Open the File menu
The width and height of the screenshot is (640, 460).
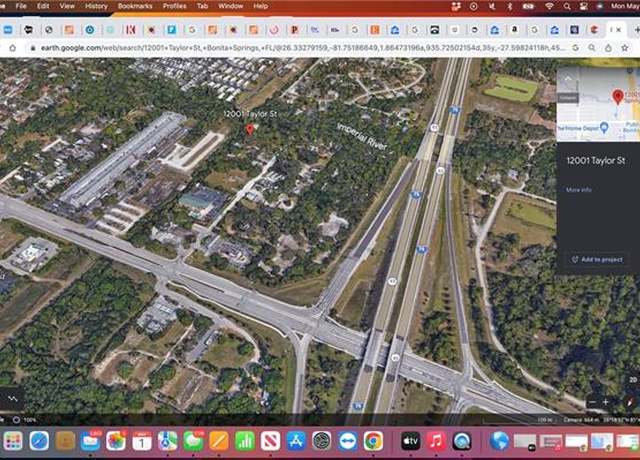[21, 6]
